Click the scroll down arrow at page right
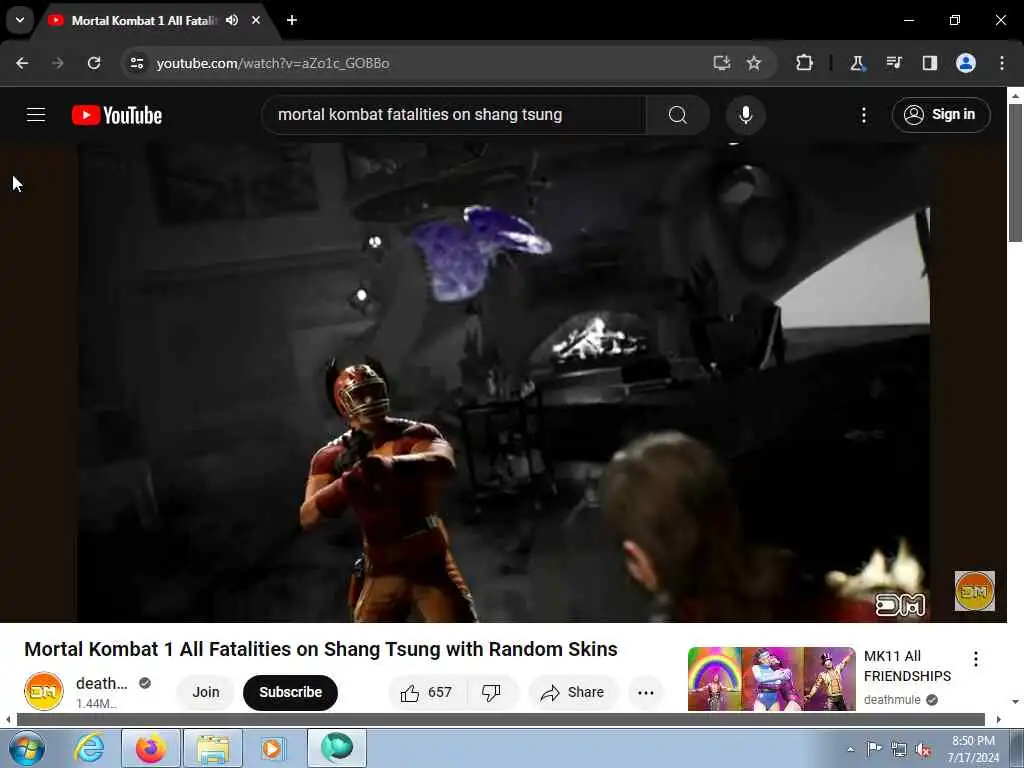This screenshot has width=1024, height=768. 1015,702
